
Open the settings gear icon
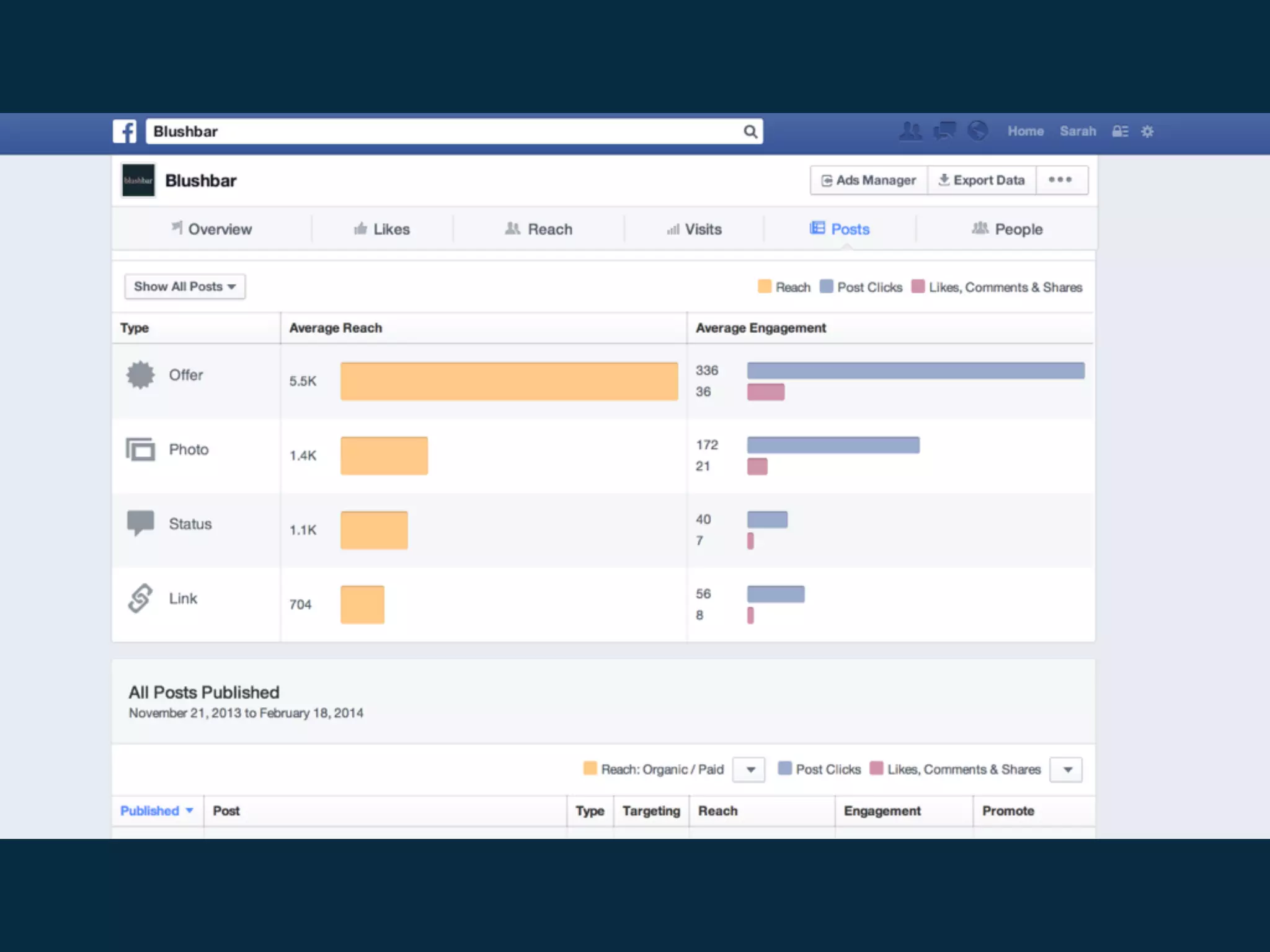tap(1147, 131)
